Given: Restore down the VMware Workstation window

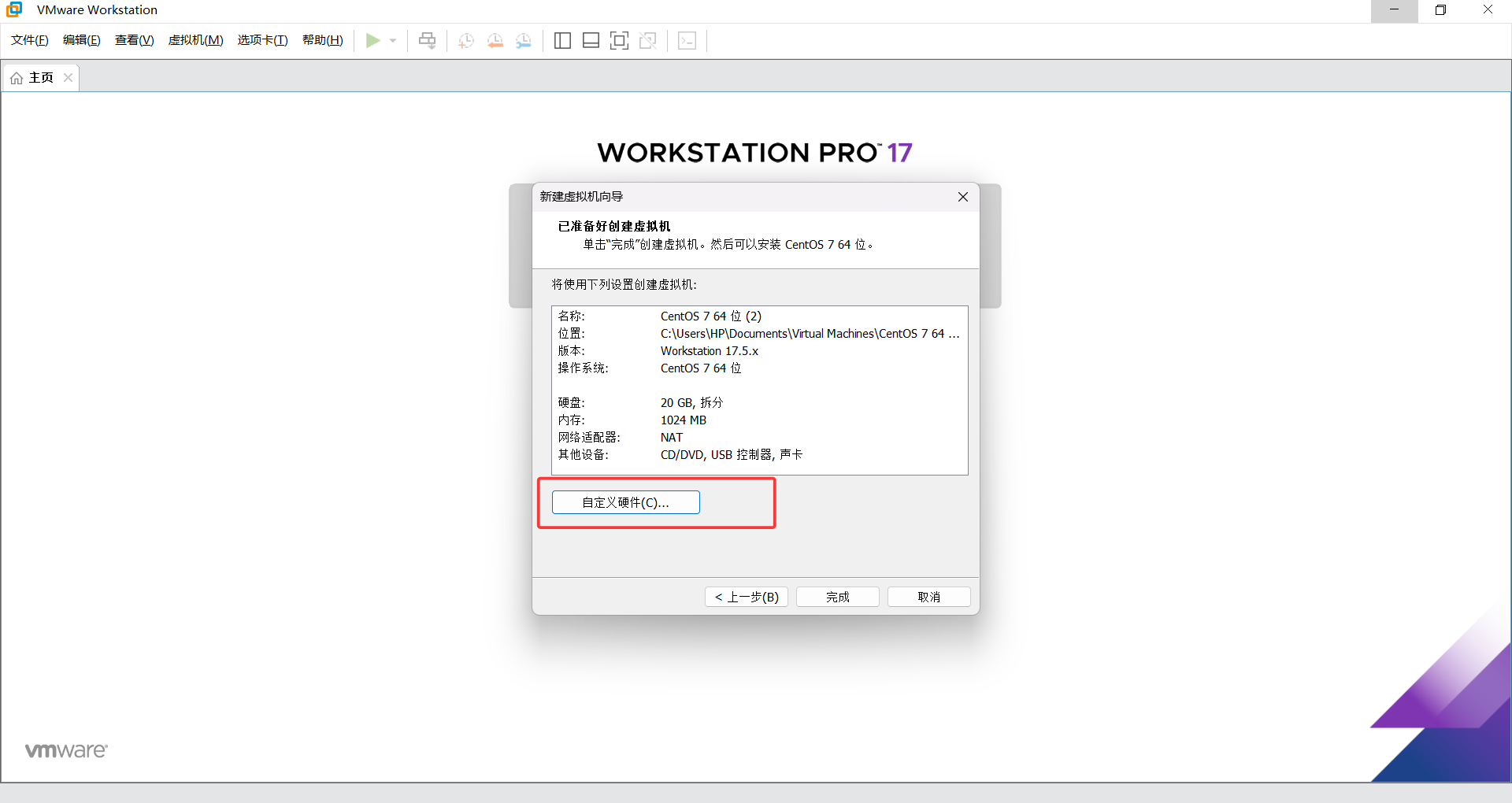Looking at the screenshot, I should 1441,10.
